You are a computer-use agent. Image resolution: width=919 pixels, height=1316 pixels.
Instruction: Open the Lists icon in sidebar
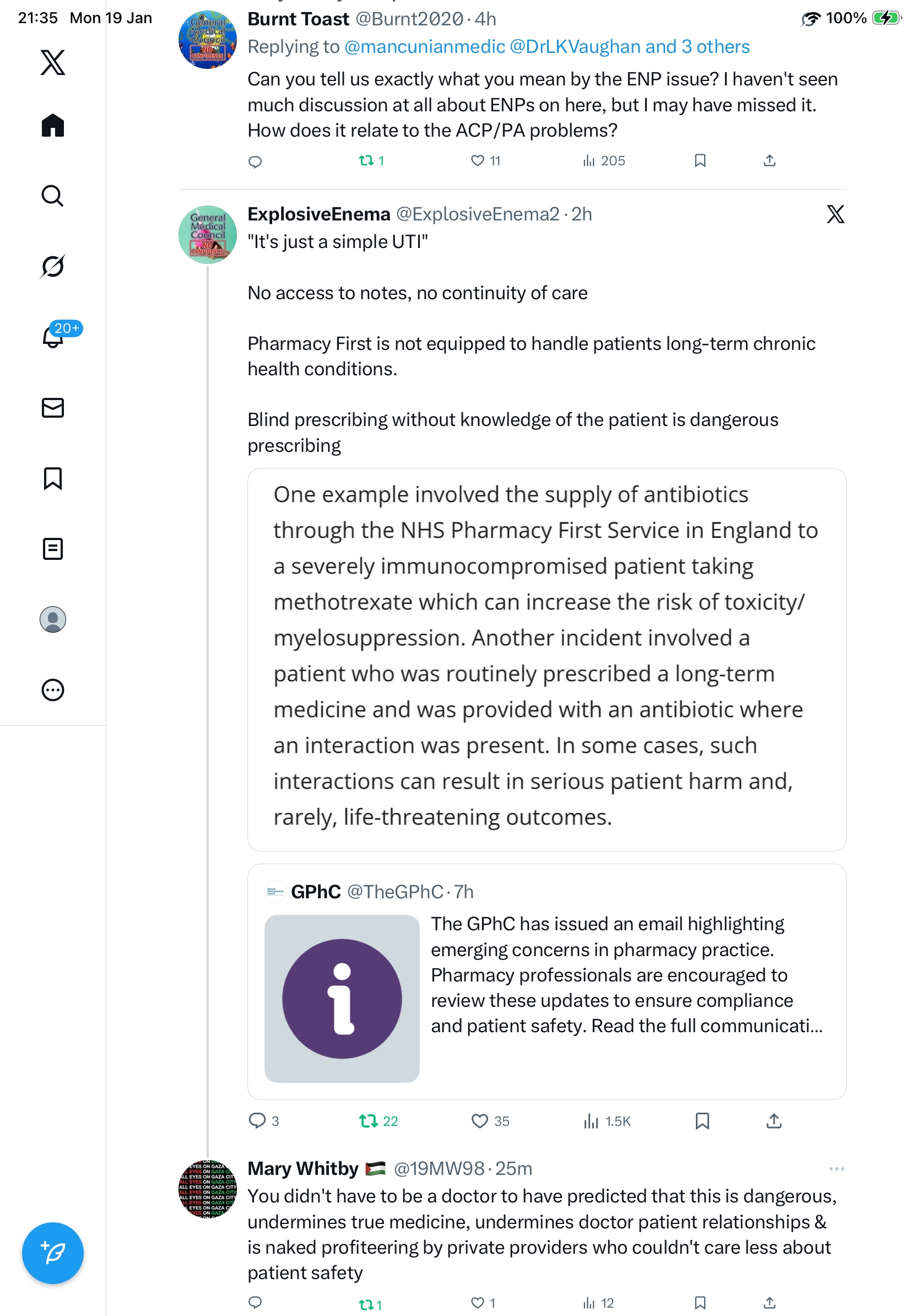coord(53,548)
